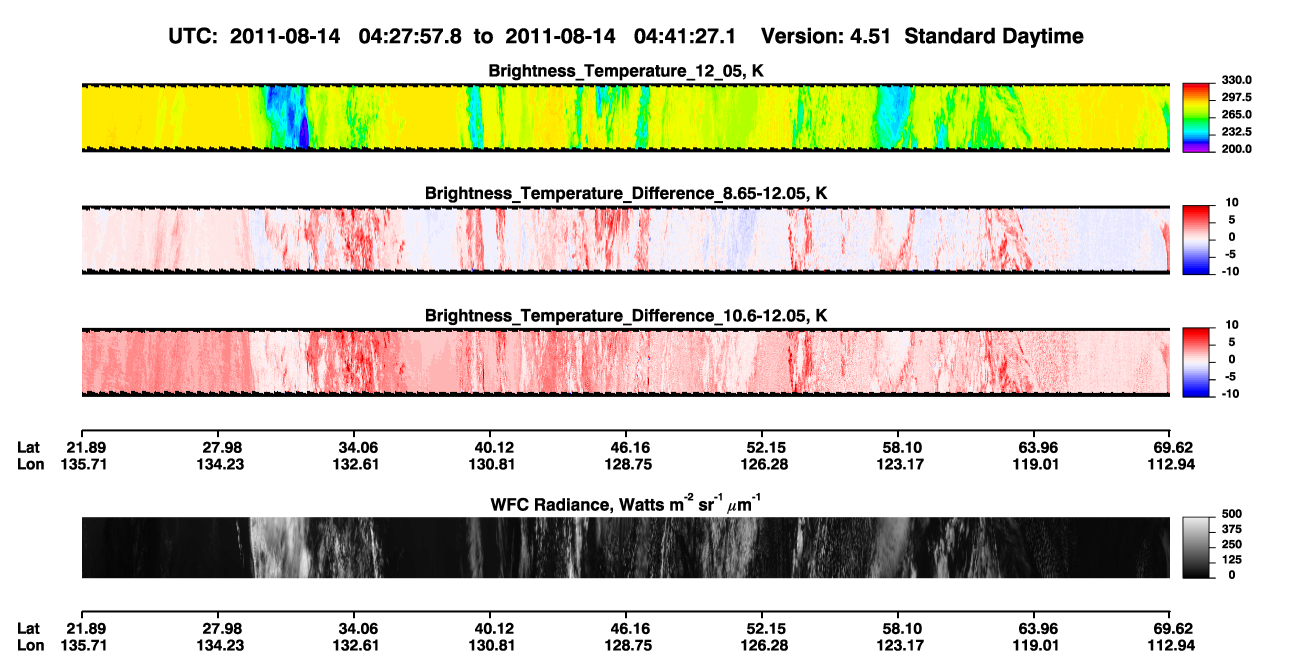Image resolution: width=1300 pixels, height=667 pixels.
Task: Click latitude 21.89 under the 10.6-12.05 plot
Action: click(x=87, y=447)
